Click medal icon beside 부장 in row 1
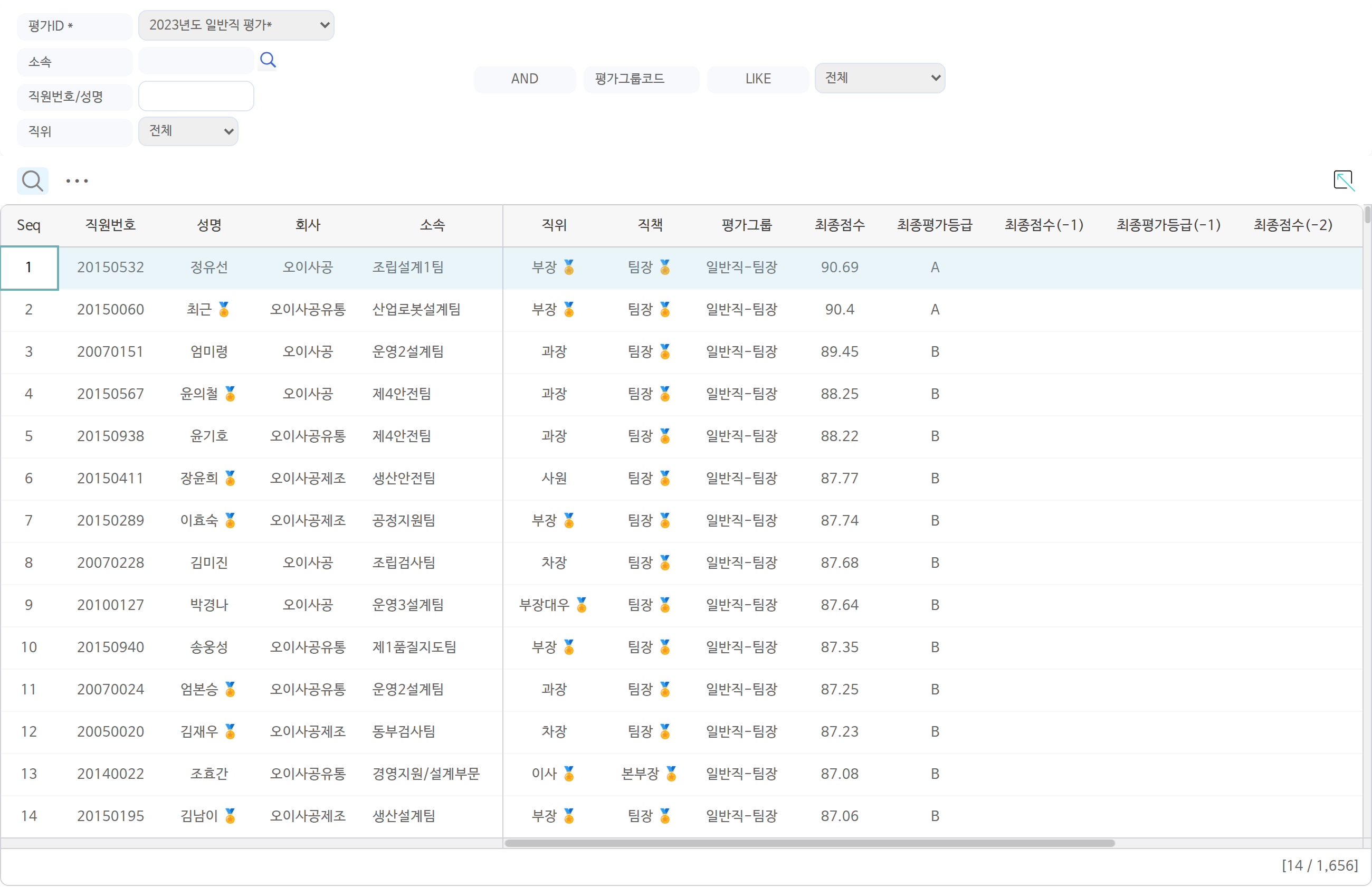Viewport: 1372px width, 896px height. pos(569,267)
